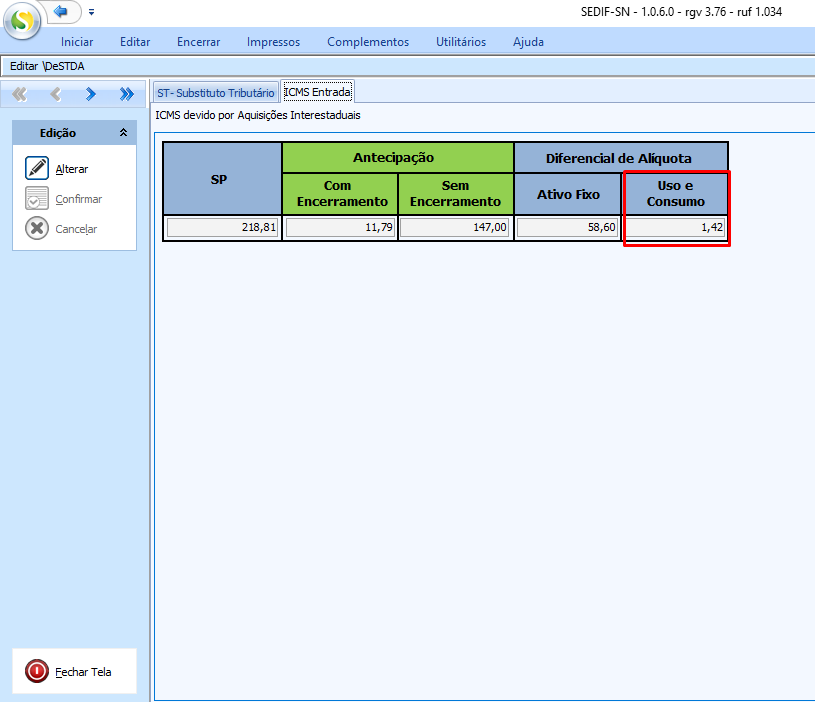The width and height of the screenshot is (815, 702).
Task: Click the Ativo Fixo header
Action: [x=568, y=194]
